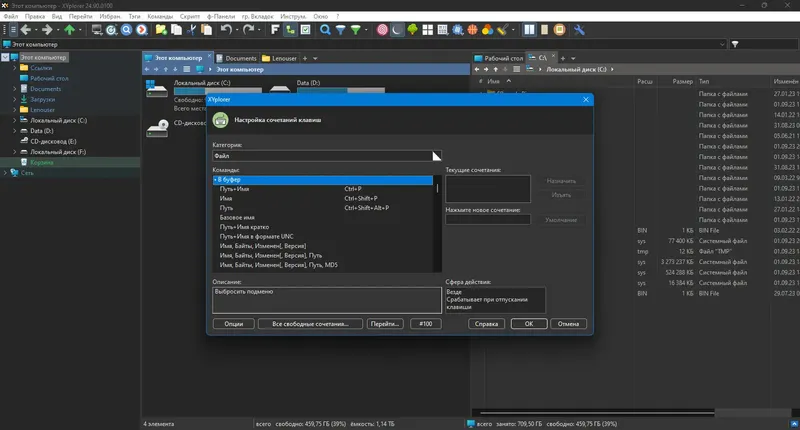The image size is (800, 430).
Task: Expand the Загрузки tree node
Action: (x=14, y=99)
